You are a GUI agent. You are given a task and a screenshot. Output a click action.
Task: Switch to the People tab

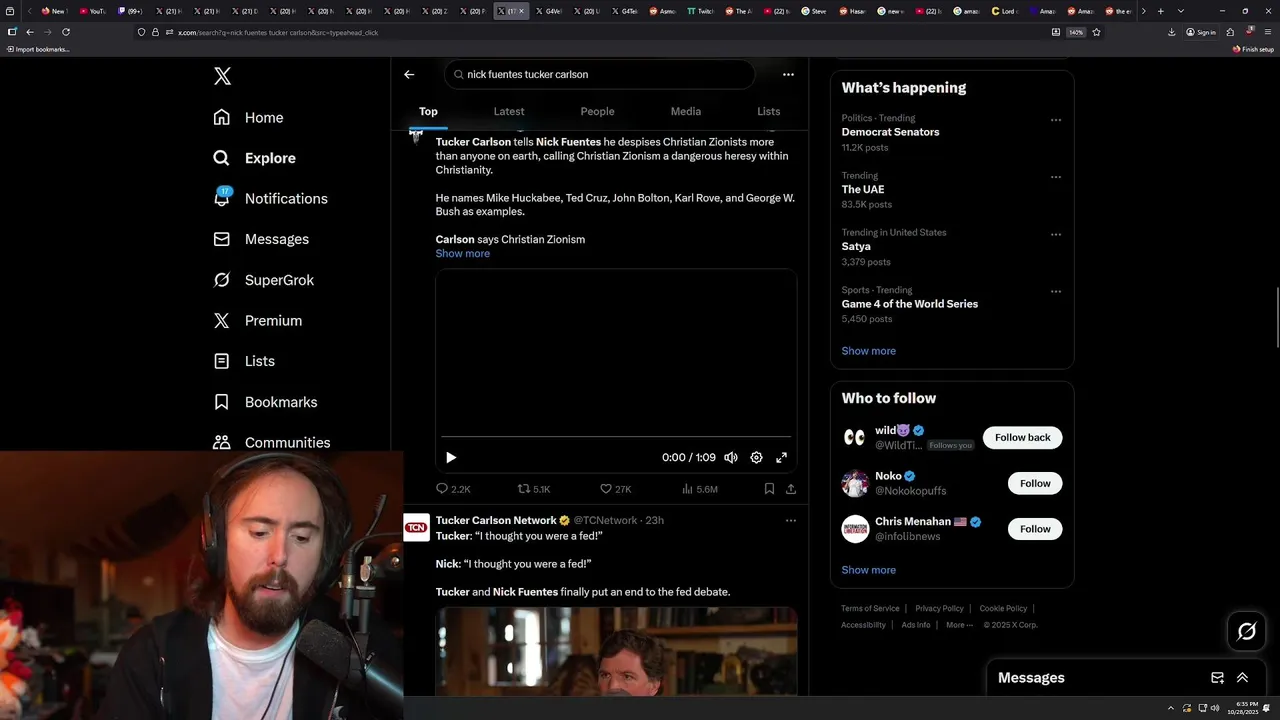tap(597, 111)
